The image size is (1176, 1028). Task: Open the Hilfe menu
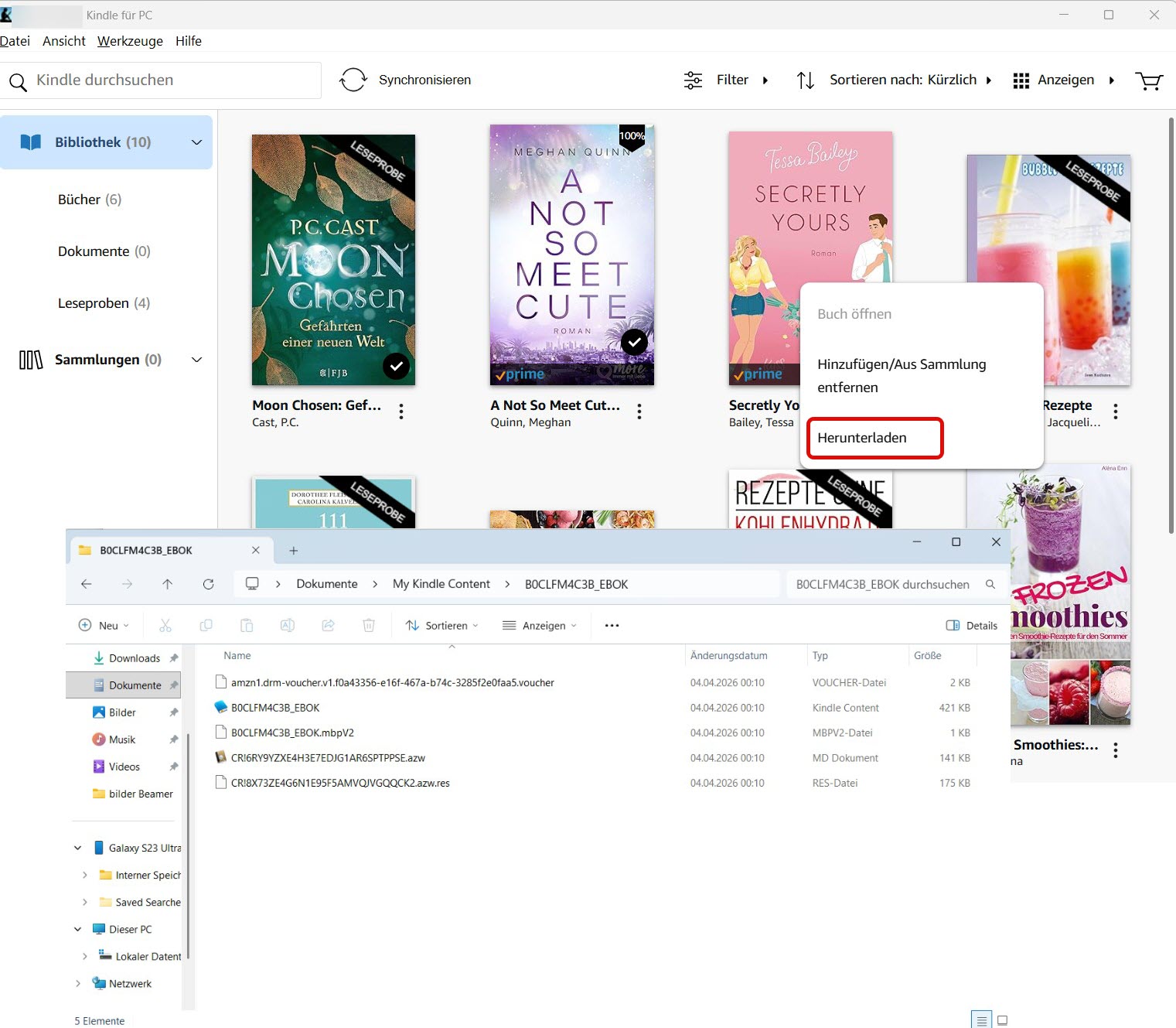click(188, 41)
